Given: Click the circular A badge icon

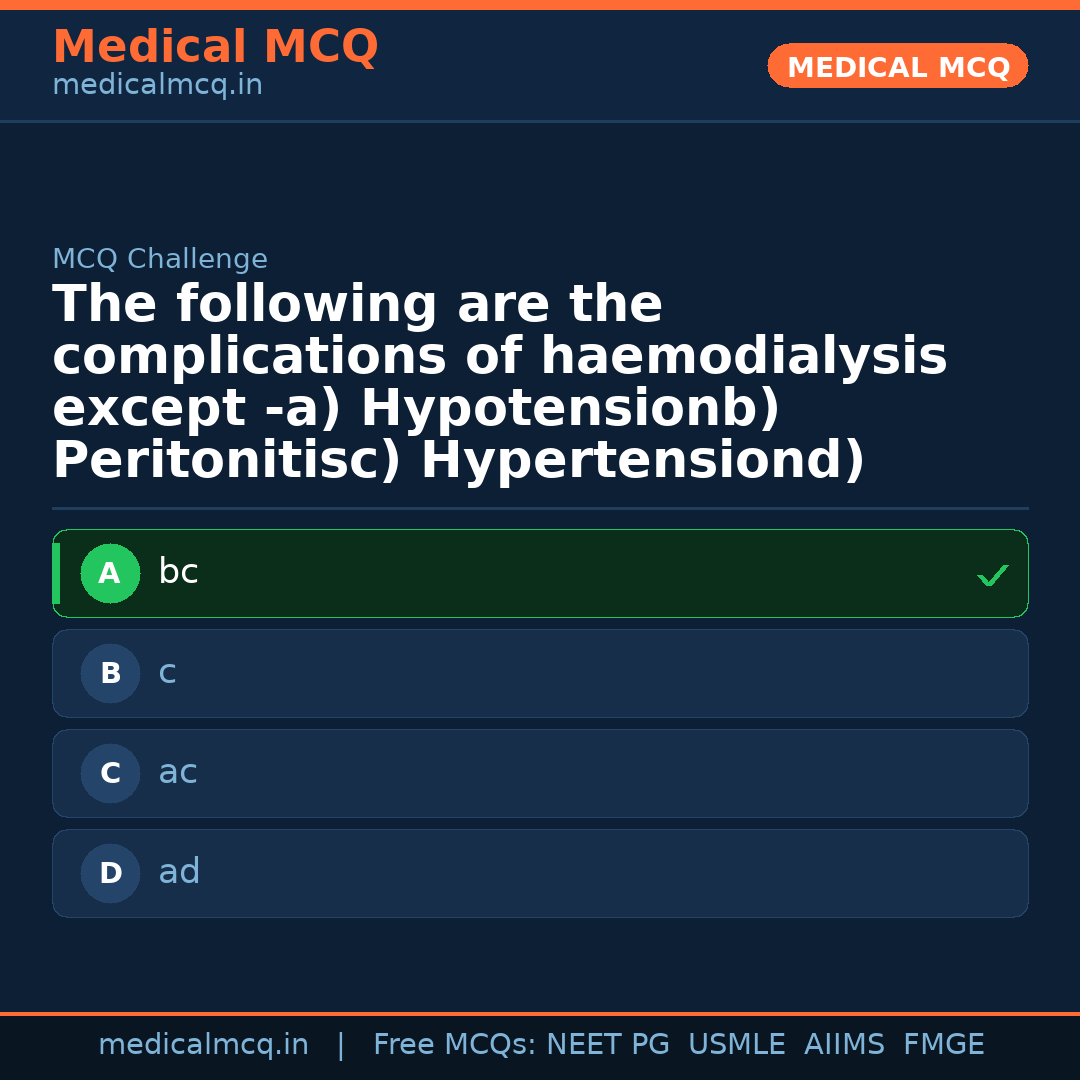Looking at the screenshot, I should (110, 573).
